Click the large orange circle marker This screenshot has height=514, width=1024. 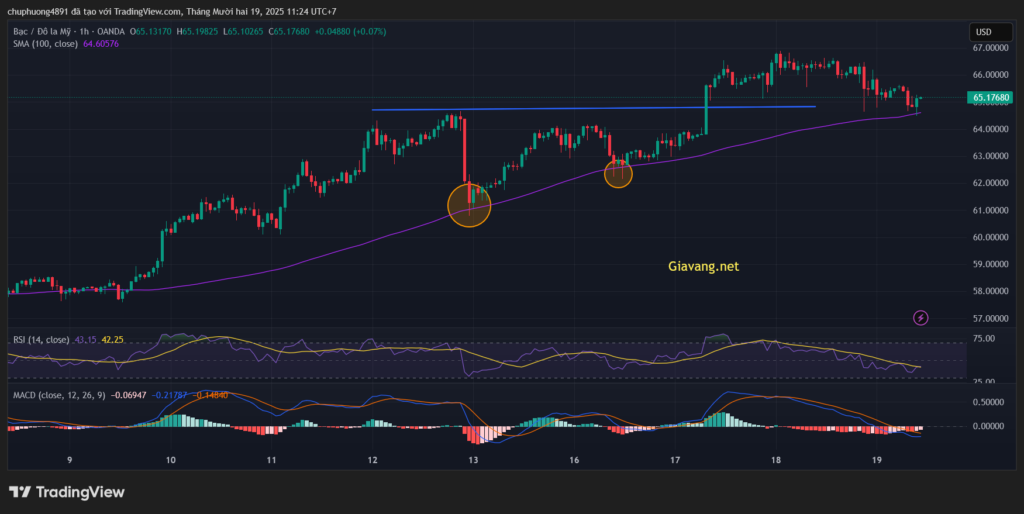pos(469,204)
